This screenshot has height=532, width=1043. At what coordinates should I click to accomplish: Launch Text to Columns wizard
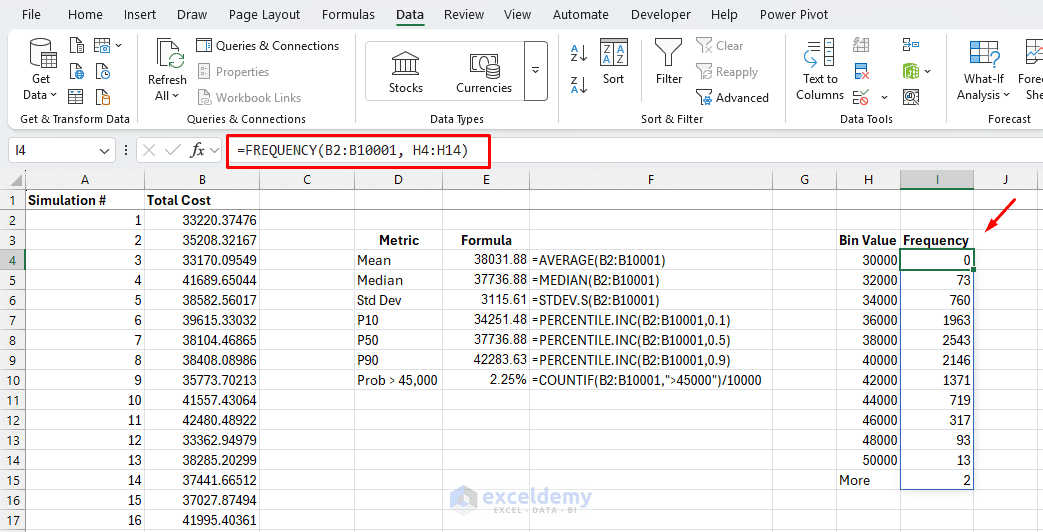(820, 70)
